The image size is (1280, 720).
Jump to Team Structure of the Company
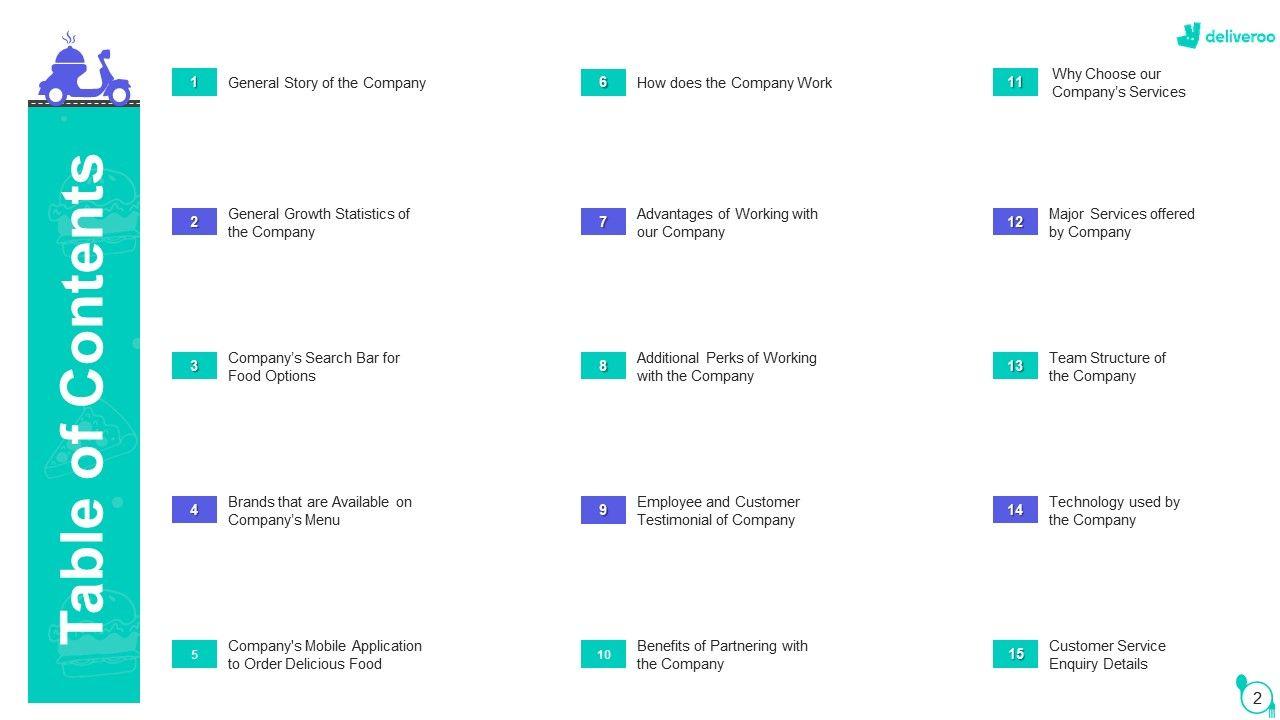1107,367
